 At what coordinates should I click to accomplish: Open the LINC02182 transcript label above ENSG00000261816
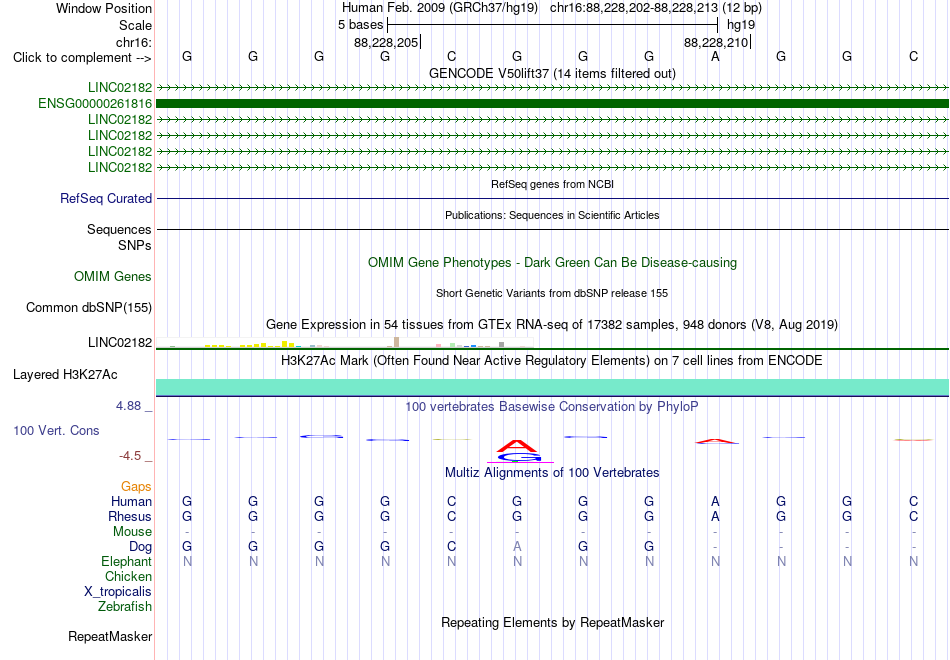click(x=120, y=88)
